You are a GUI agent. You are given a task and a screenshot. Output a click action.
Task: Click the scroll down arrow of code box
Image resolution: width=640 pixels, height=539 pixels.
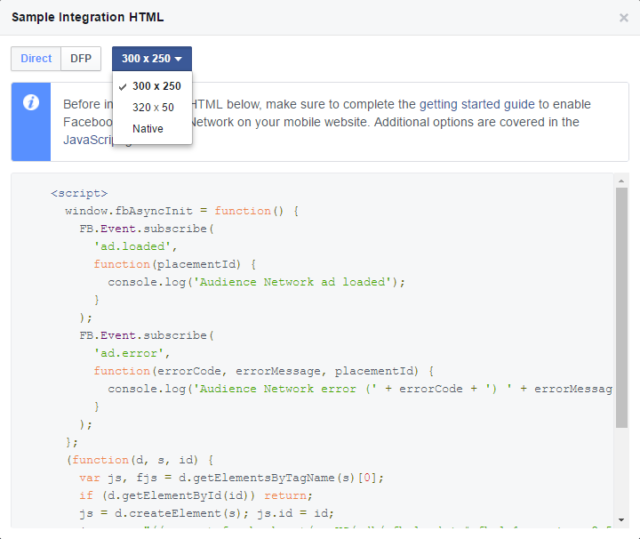point(621,519)
